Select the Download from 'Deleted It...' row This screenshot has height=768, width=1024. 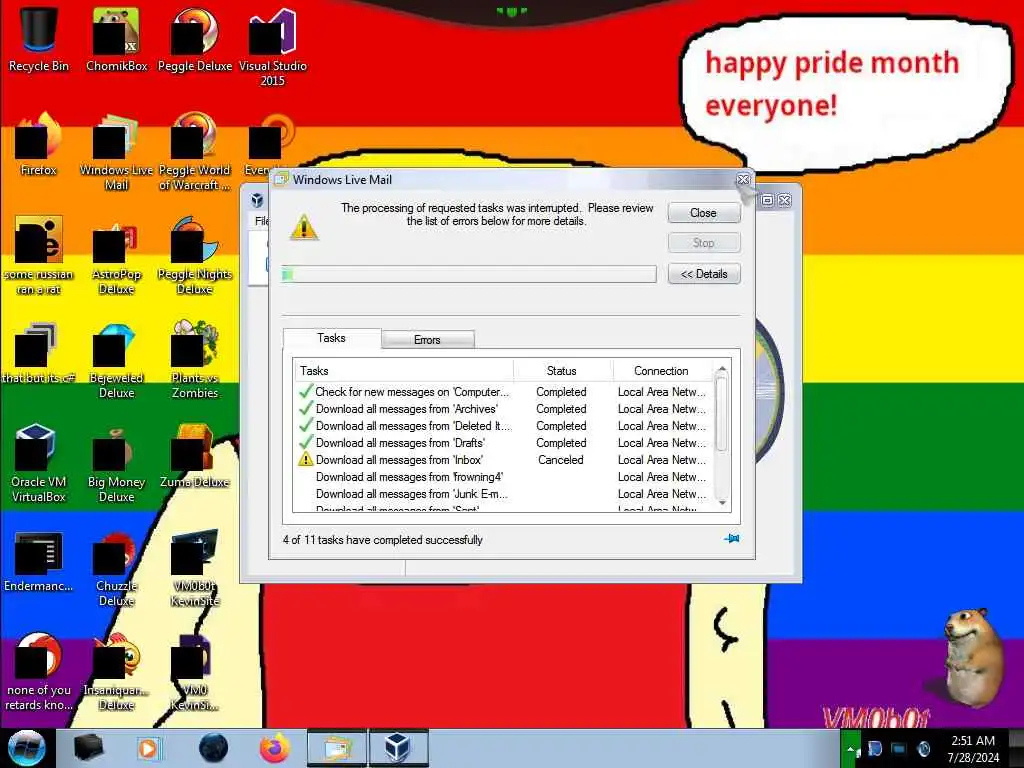[503, 426]
